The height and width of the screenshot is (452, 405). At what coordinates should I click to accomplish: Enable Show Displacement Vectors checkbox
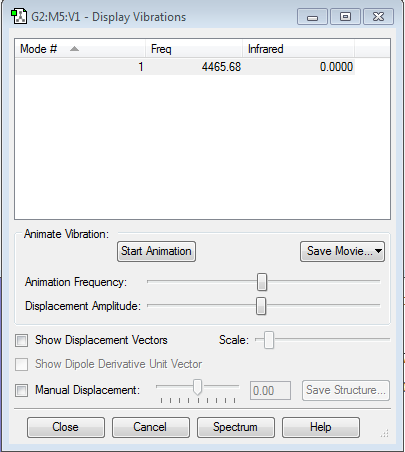tap(22, 341)
